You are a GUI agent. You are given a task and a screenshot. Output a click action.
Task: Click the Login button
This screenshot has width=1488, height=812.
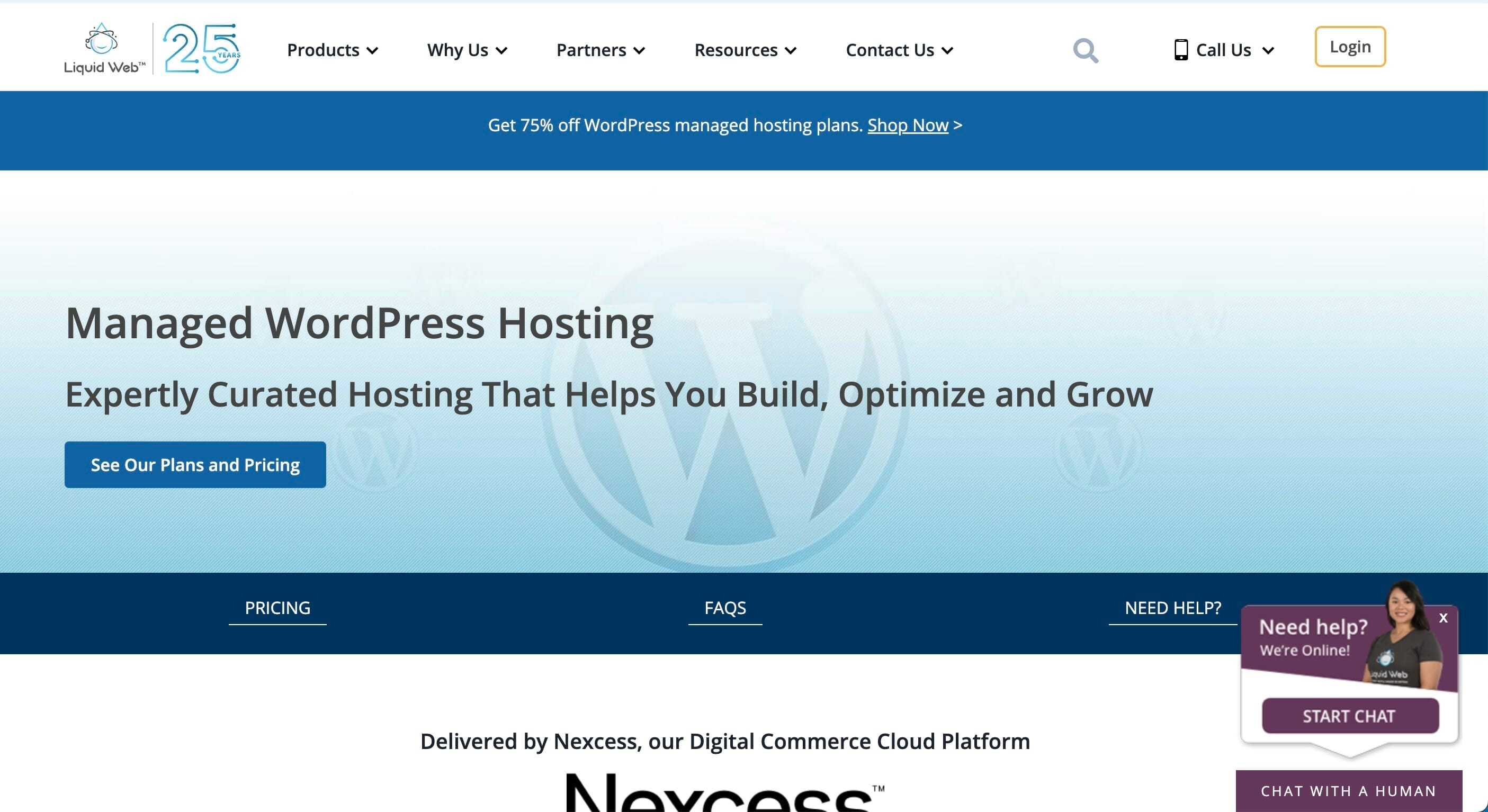1350,47
